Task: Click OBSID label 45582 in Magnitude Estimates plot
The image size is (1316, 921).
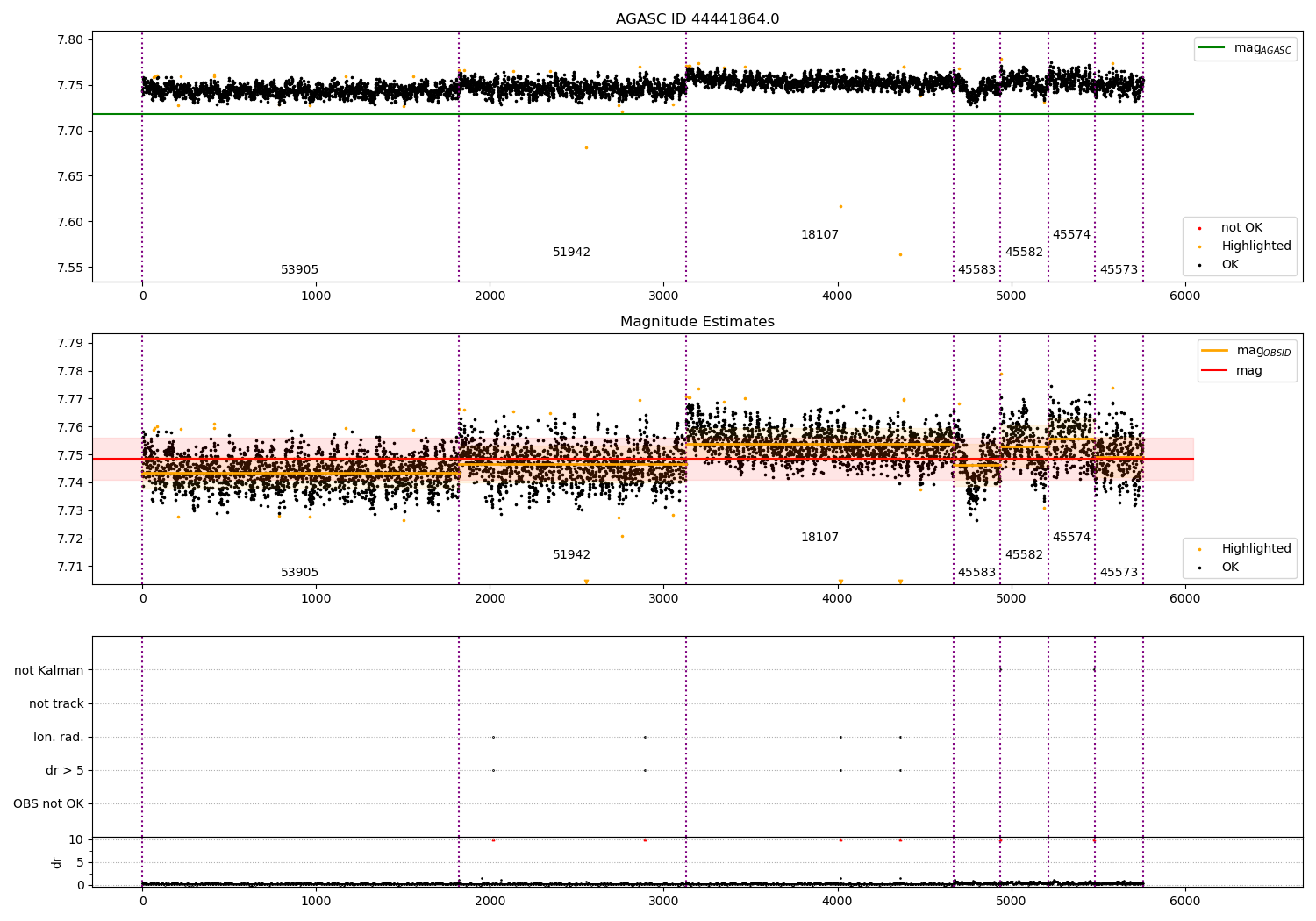Action: (1024, 555)
